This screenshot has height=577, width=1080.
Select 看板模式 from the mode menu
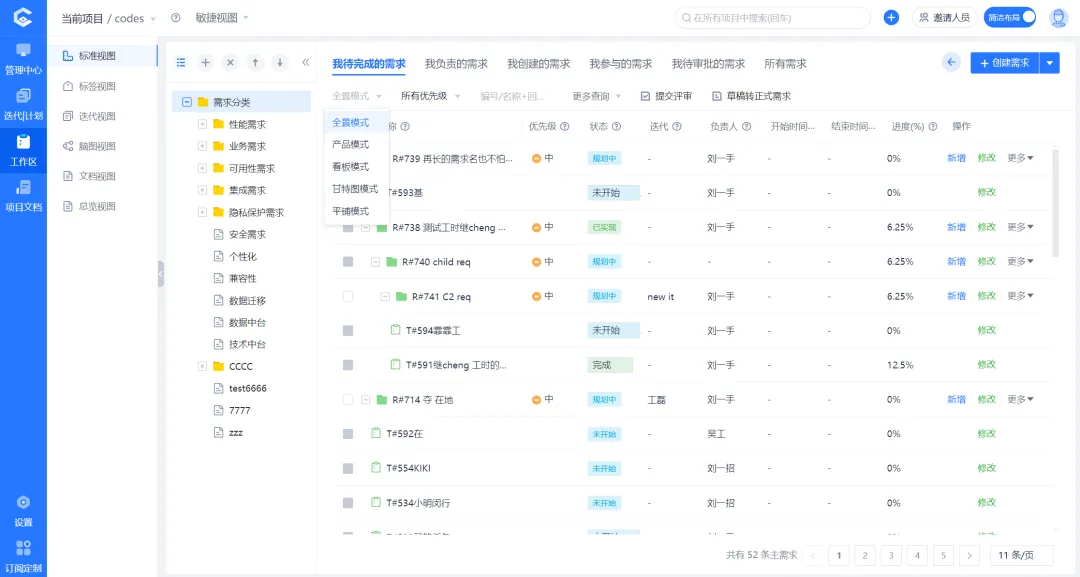(x=351, y=167)
